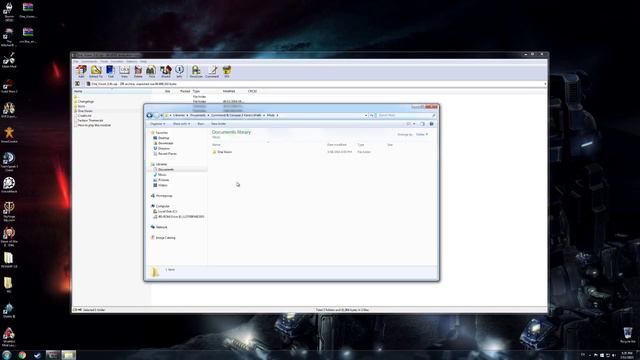
Task: Click the Guild Wars 2 desktop shortcut
Action: (x=9, y=86)
